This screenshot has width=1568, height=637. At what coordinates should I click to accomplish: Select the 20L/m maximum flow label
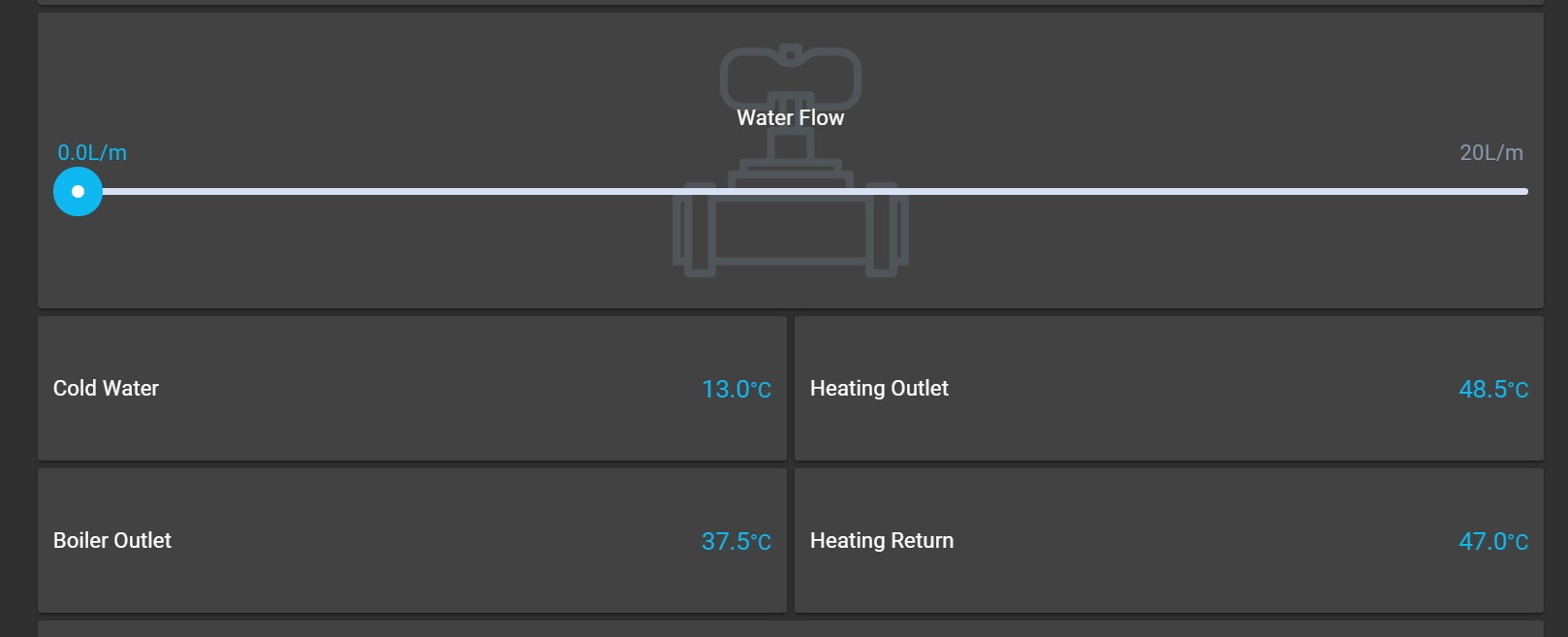[x=1491, y=153]
